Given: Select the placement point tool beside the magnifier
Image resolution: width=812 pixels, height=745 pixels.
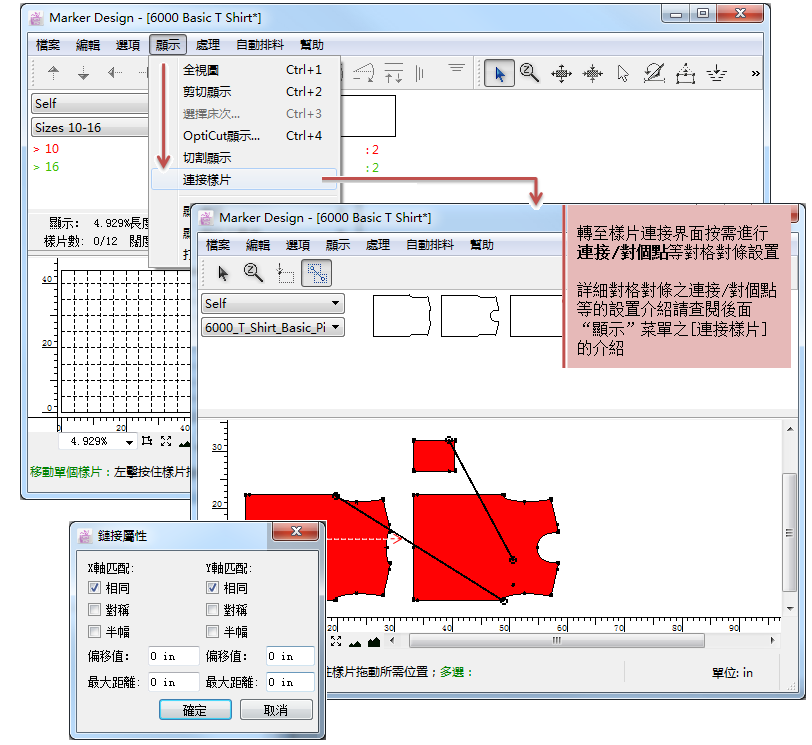Looking at the screenshot, I should [x=285, y=273].
